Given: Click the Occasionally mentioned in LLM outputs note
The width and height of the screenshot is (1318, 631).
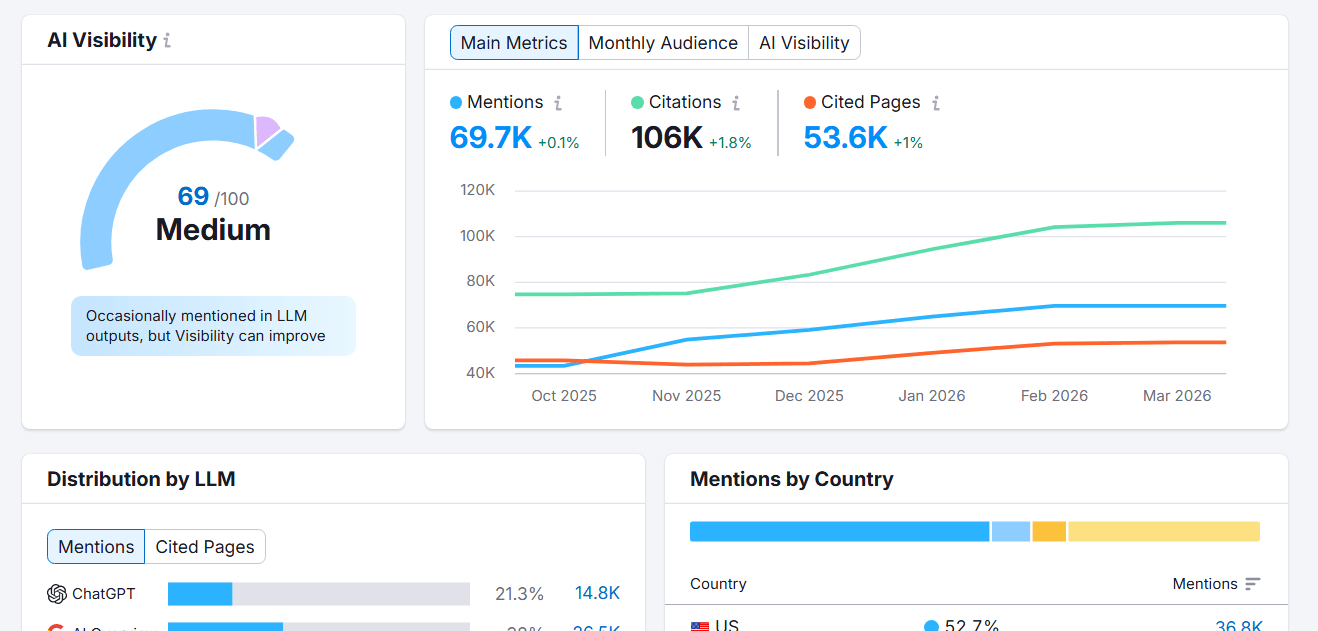Looking at the screenshot, I should point(213,326).
